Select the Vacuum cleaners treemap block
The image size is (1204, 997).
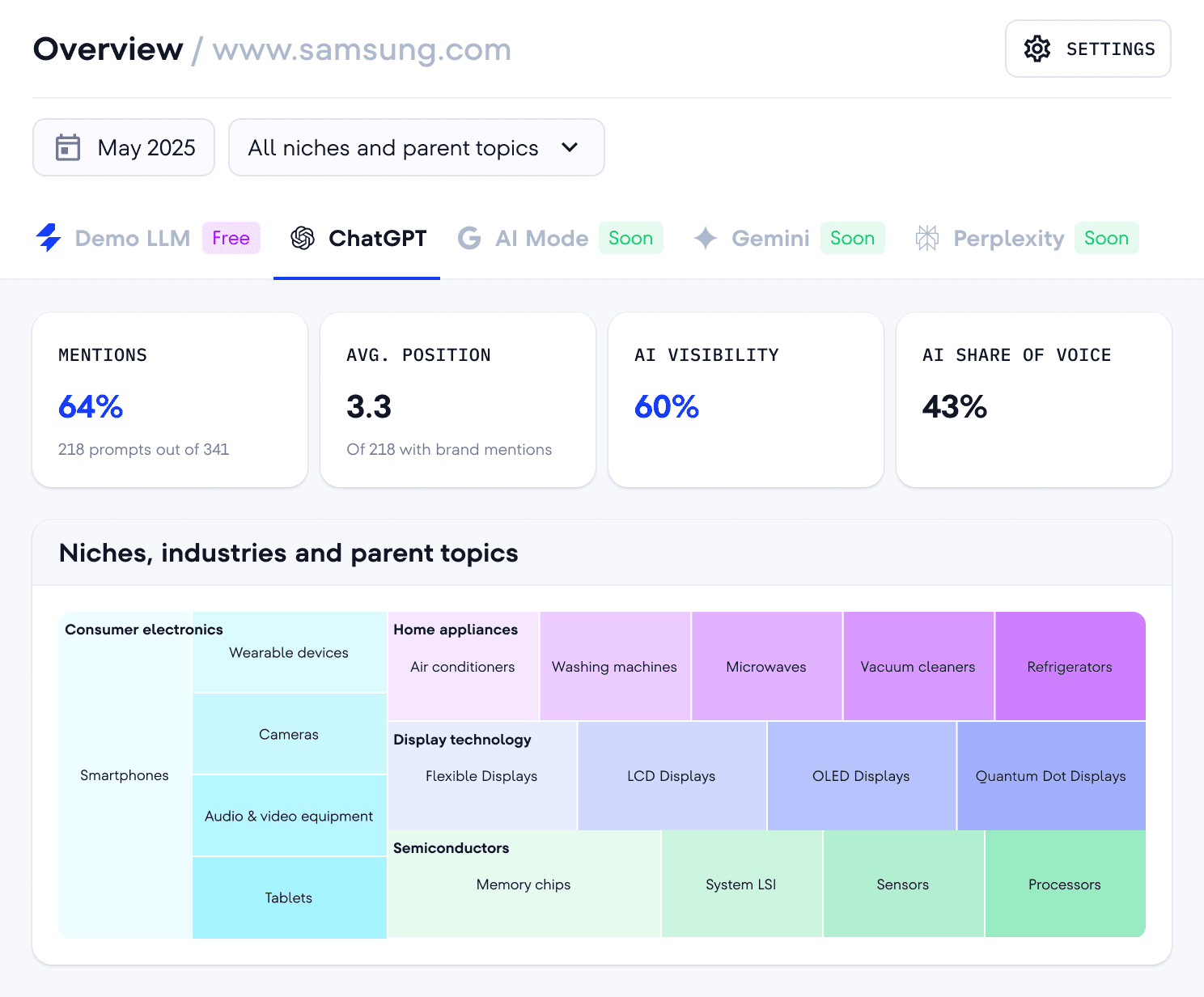click(918, 667)
